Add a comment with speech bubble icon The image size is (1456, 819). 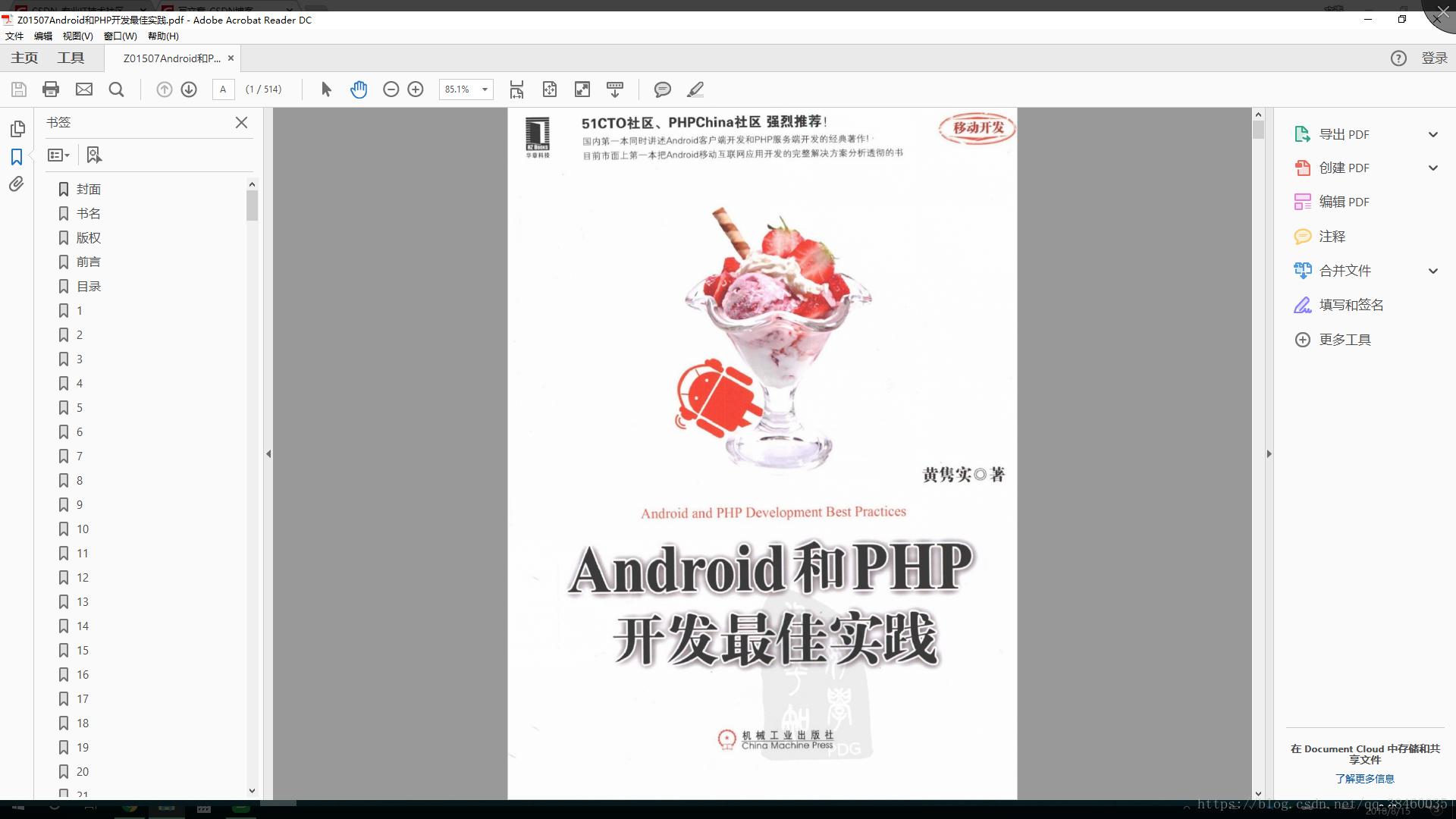point(662,89)
